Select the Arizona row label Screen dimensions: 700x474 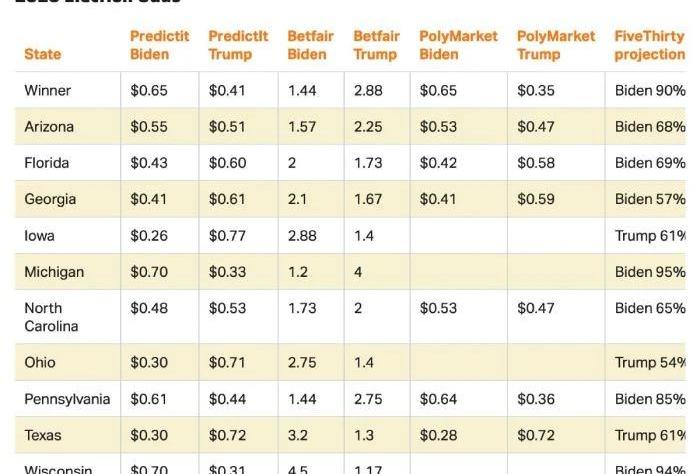point(49,127)
